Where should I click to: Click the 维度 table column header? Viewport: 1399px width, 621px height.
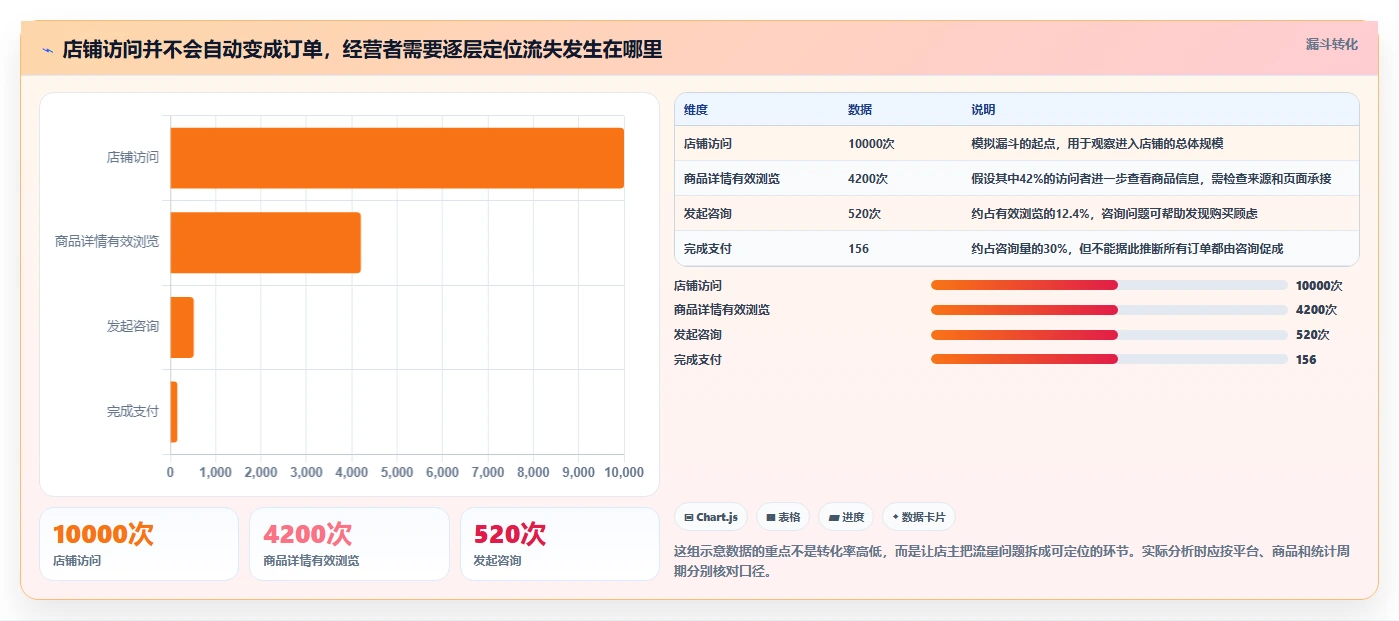coord(696,110)
